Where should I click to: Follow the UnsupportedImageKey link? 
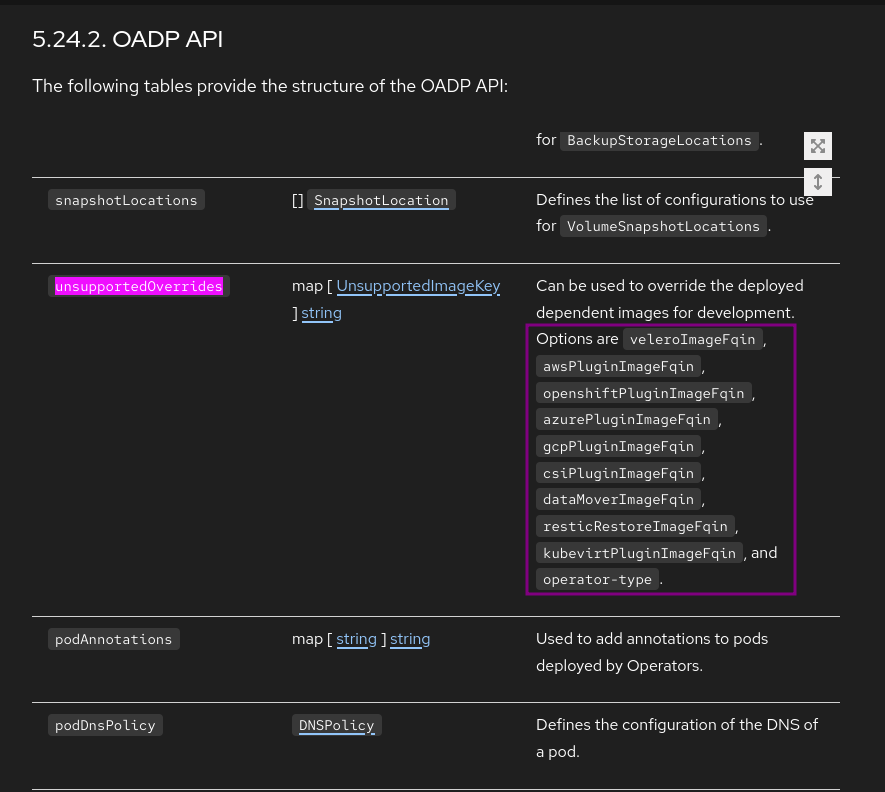pos(418,286)
